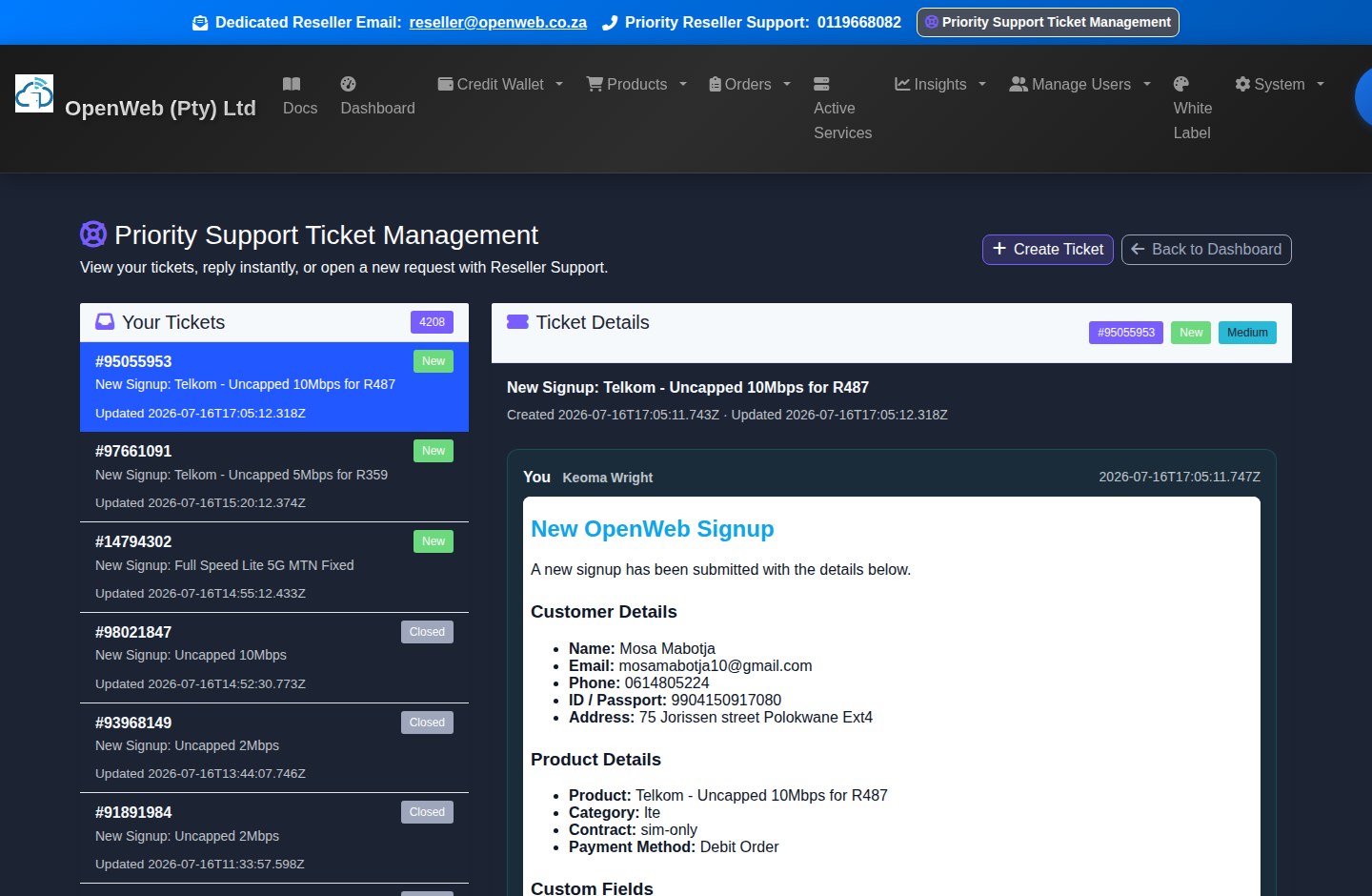This screenshot has height=896, width=1372.
Task: Click the Manage Users people icon
Action: coord(1019,84)
